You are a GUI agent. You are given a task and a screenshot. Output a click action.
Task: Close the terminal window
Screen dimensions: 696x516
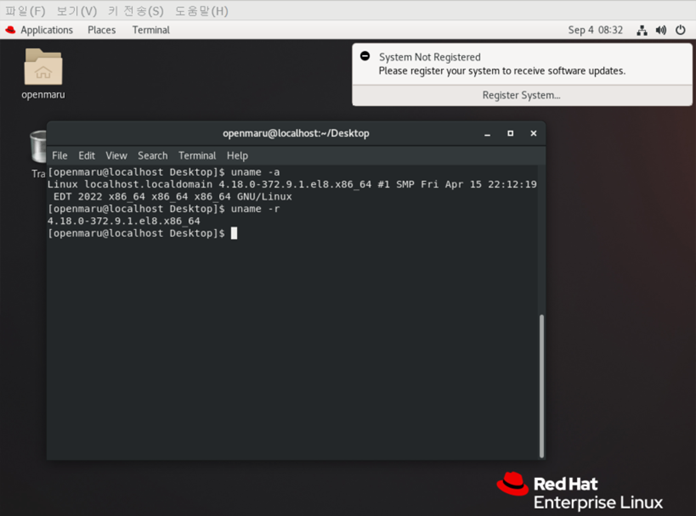coord(534,134)
